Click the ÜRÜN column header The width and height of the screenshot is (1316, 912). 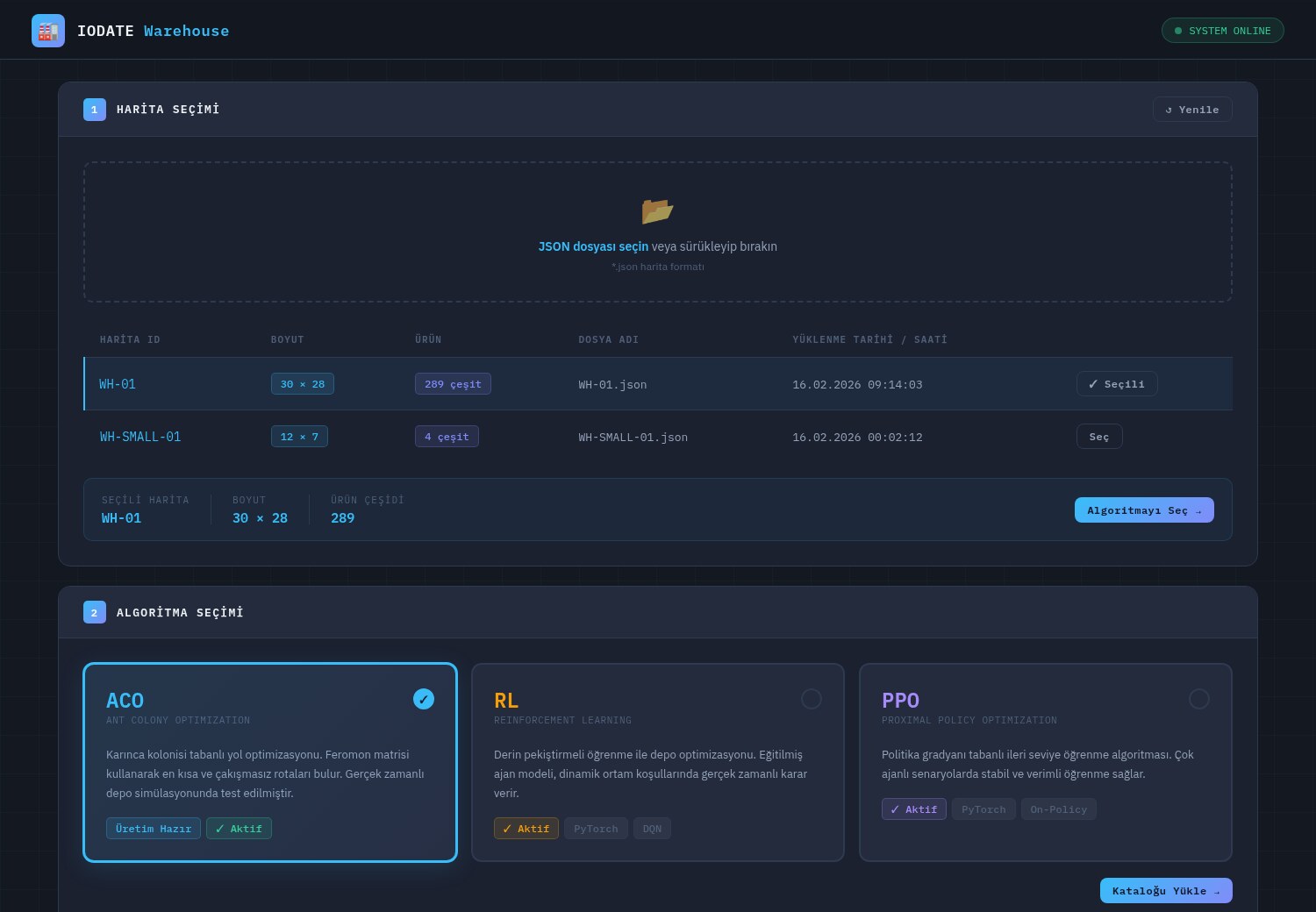tap(428, 339)
